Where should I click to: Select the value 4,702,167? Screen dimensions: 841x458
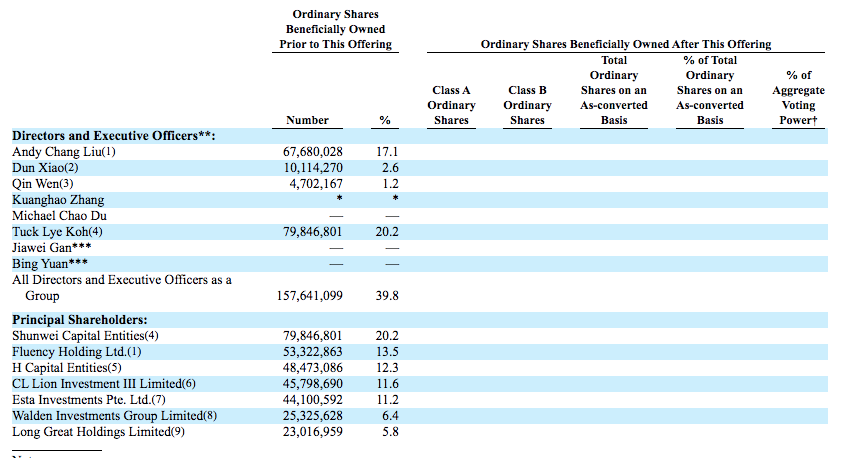tap(316, 184)
